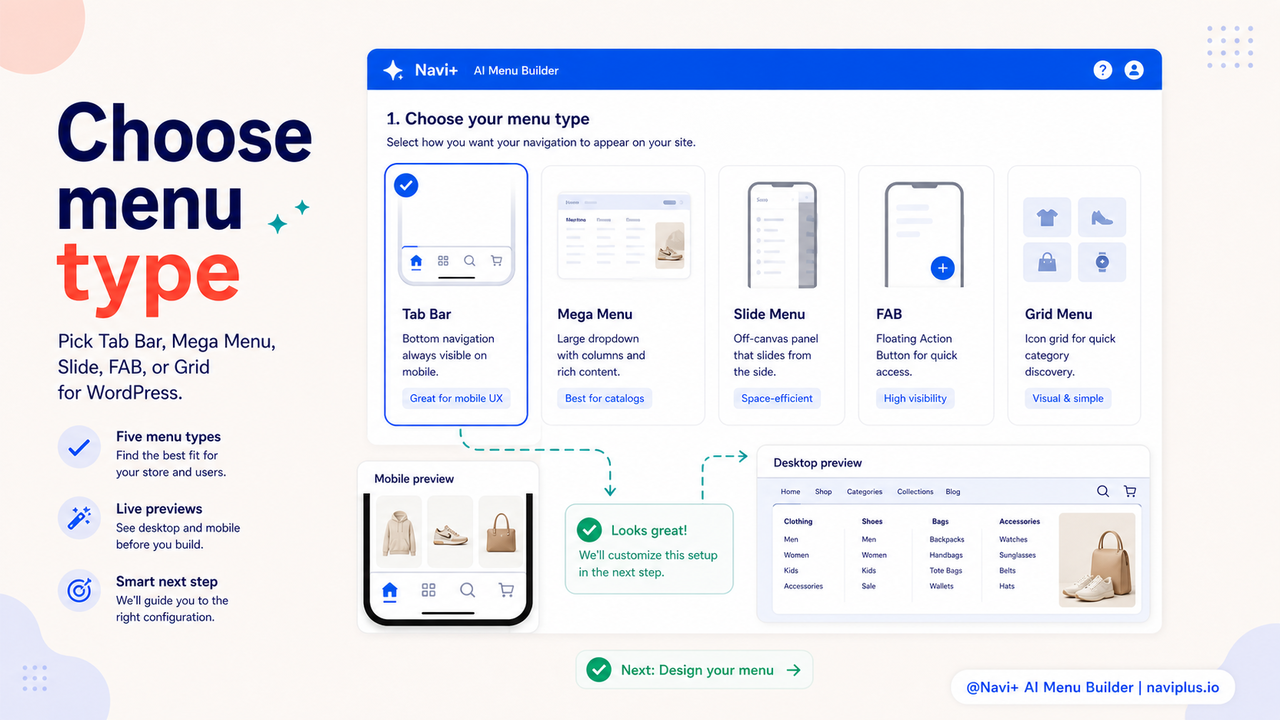Screen dimensions: 1280x720
Task: Open Collections in Desktop preview nav
Action: point(915,492)
